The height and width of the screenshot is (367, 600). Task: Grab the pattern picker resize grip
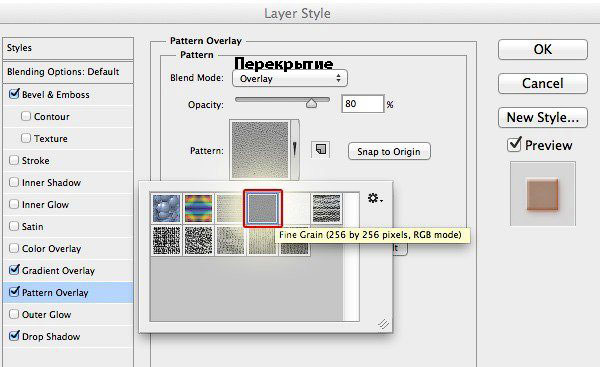click(383, 324)
